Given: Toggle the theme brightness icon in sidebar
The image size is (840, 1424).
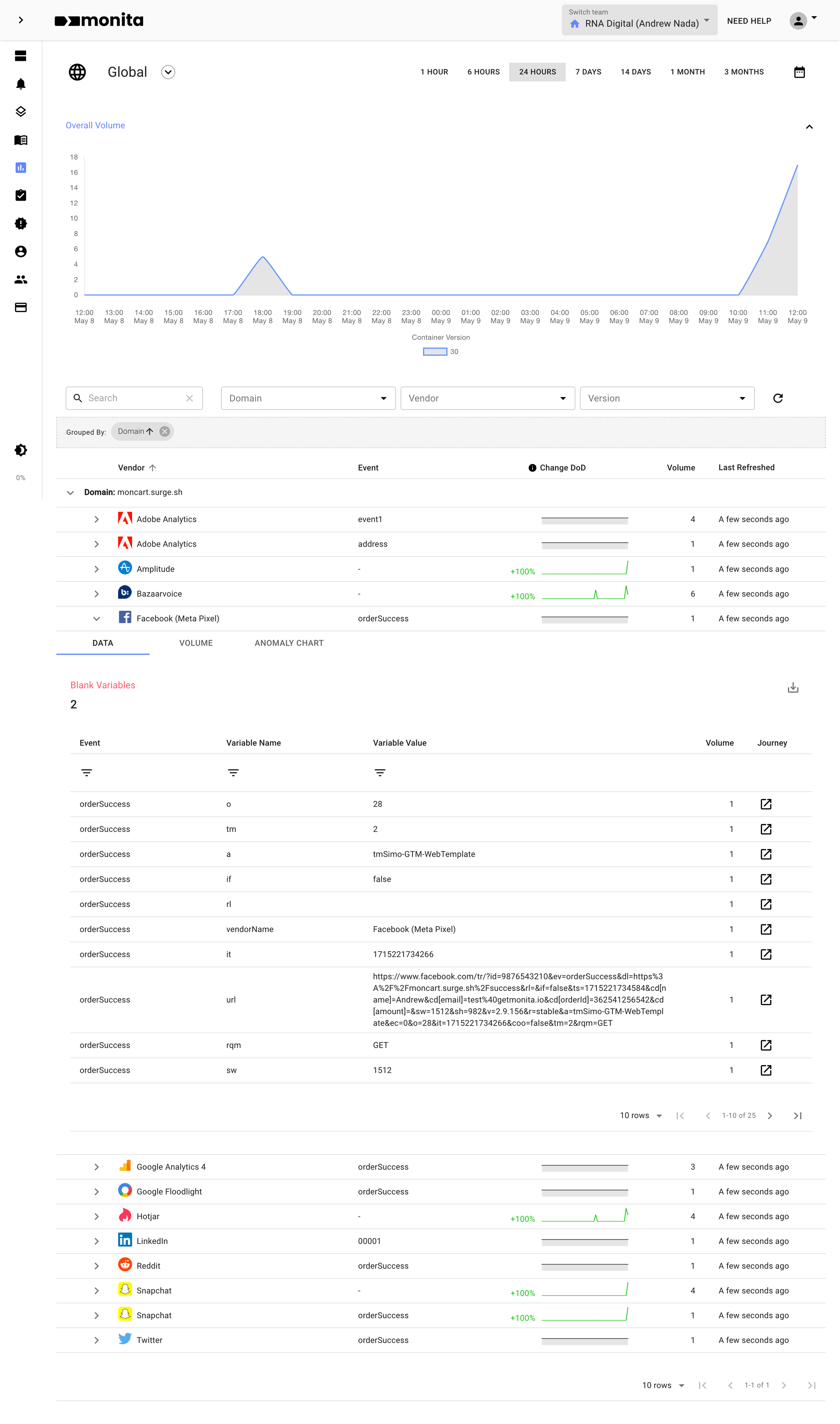Looking at the screenshot, I should 21,450.
